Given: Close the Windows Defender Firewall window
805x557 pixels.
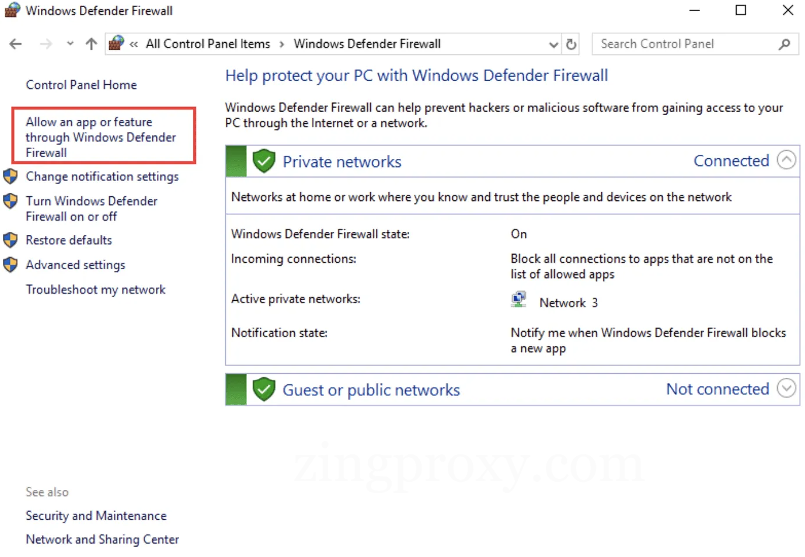Looking at the screenshot, I should coord(788,10).
